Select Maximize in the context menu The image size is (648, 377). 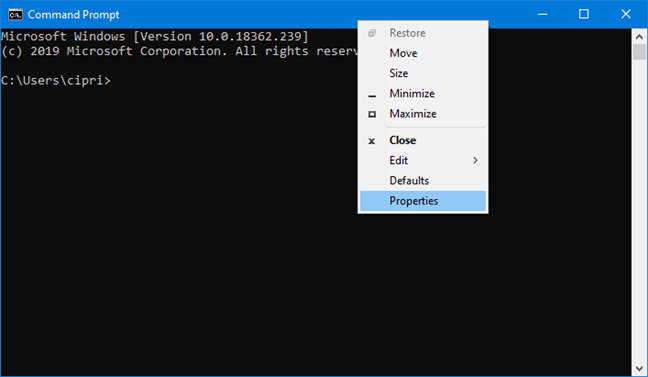point(423,114)
